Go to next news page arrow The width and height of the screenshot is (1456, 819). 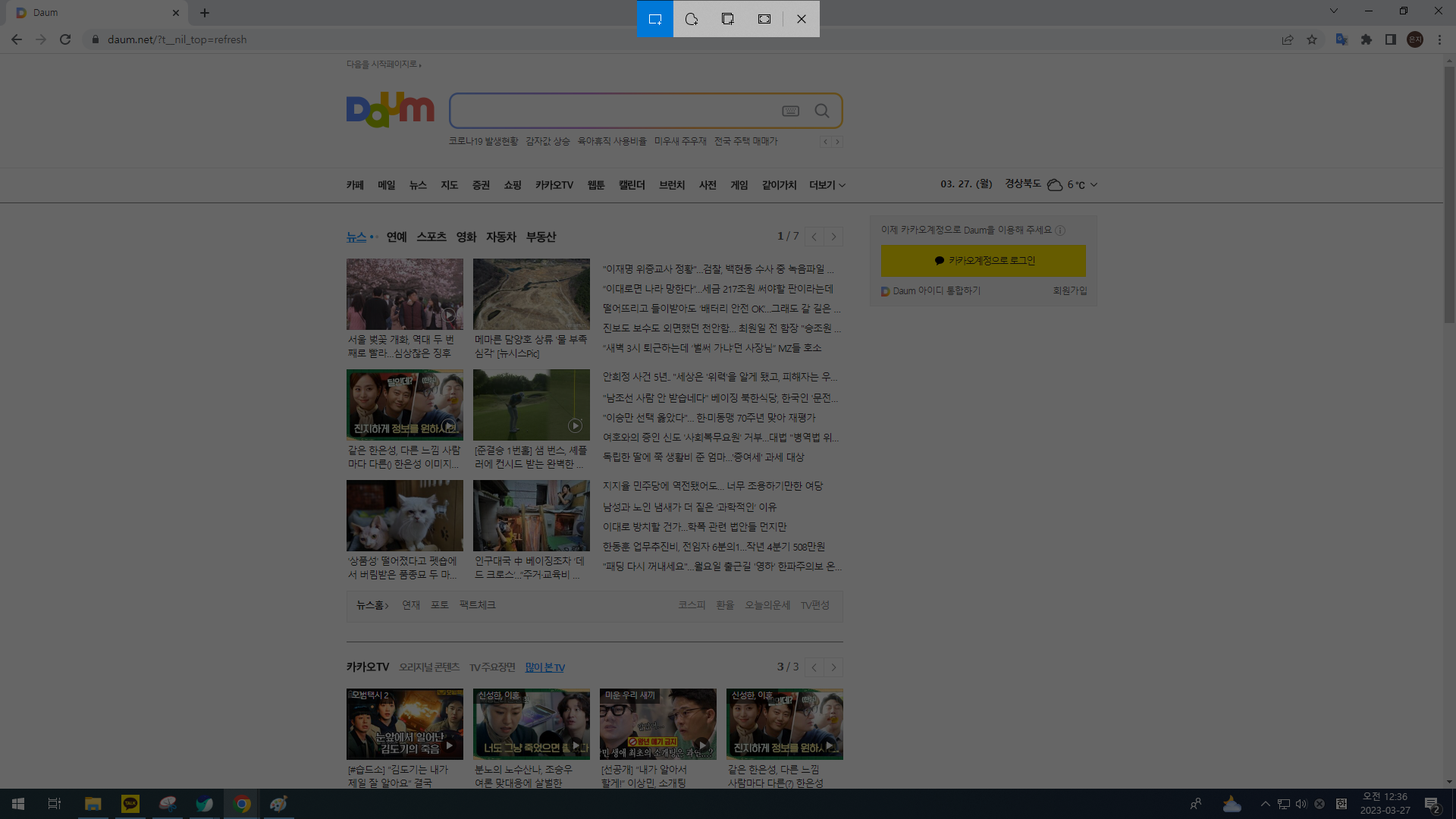[833, 237]
